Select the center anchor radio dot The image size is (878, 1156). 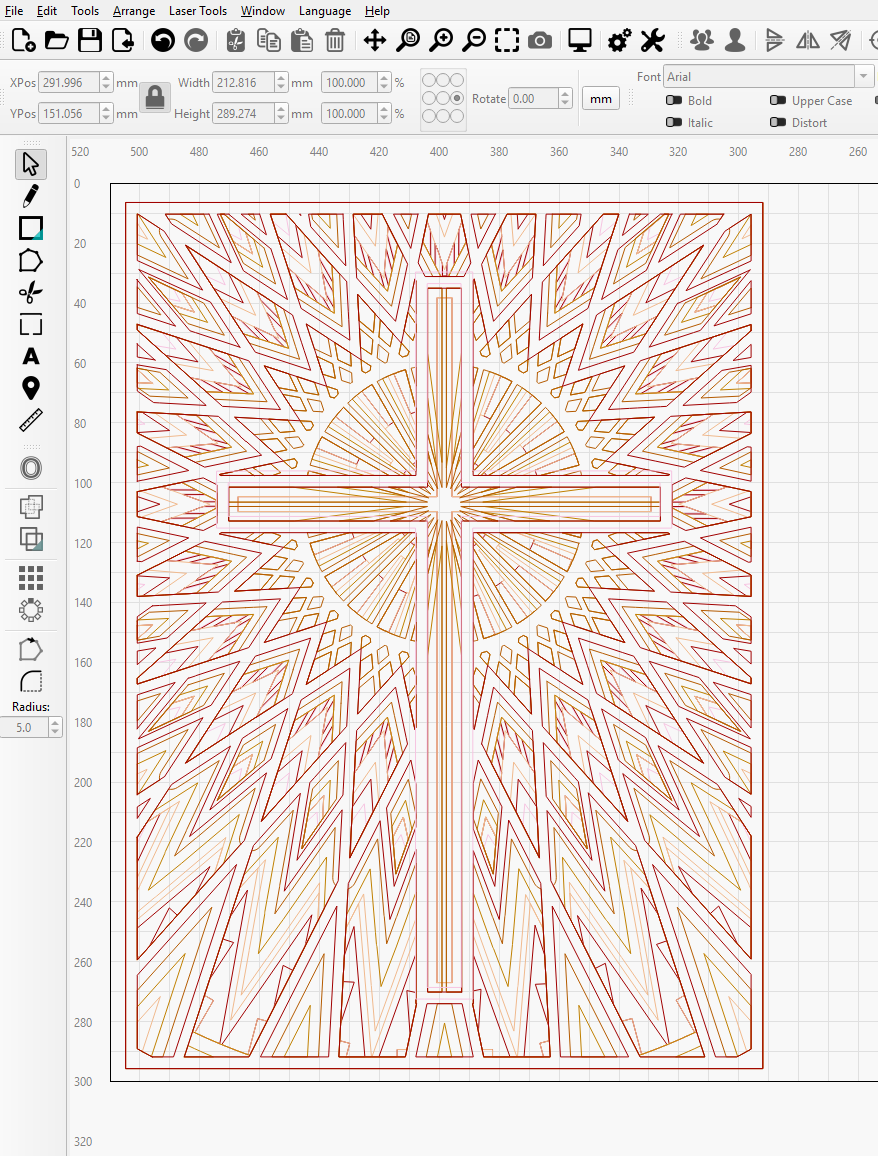[x=443, y=98]
